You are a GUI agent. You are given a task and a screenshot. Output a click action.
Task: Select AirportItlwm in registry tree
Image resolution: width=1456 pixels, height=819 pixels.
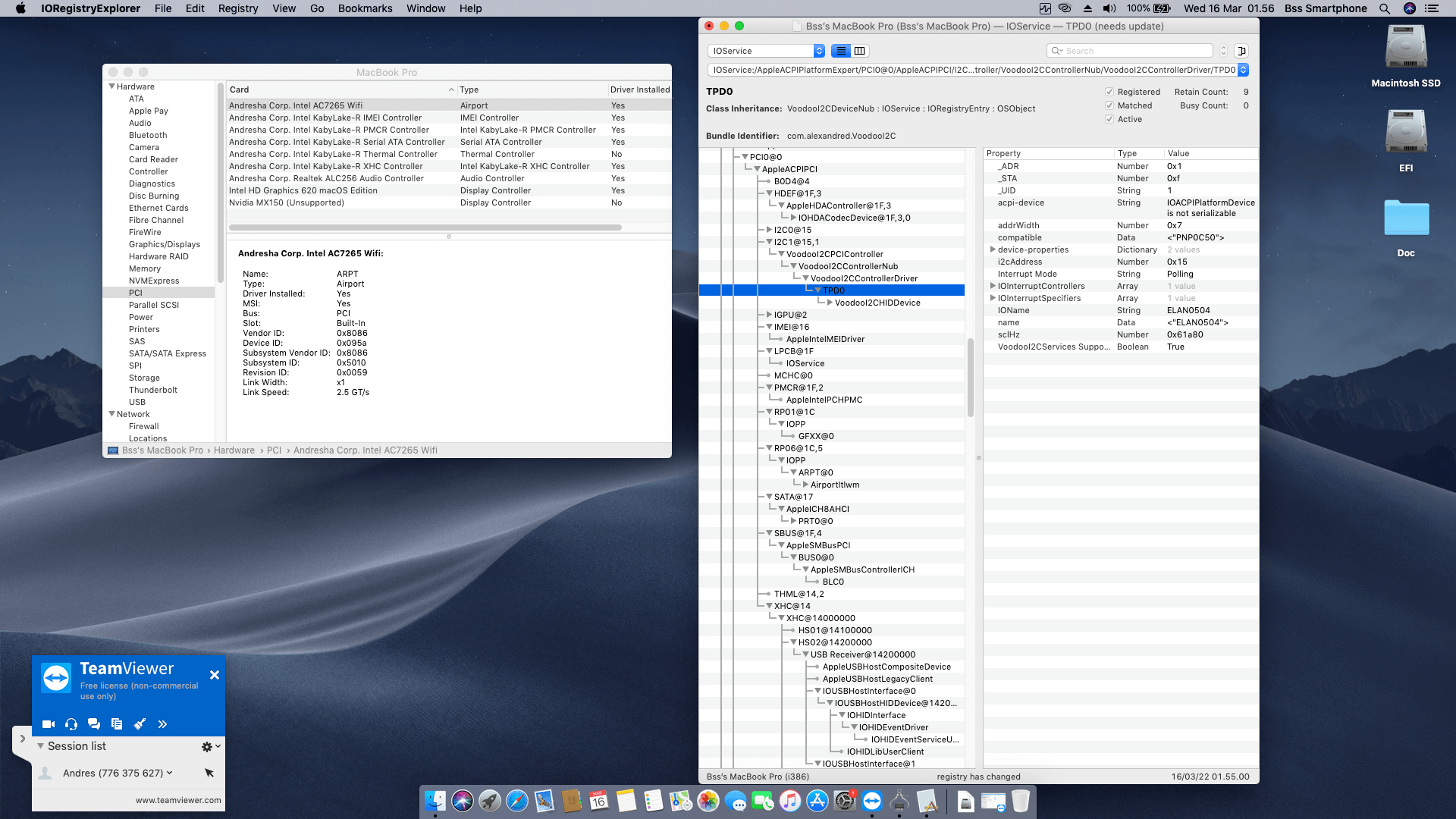click(x=834, y=485)
